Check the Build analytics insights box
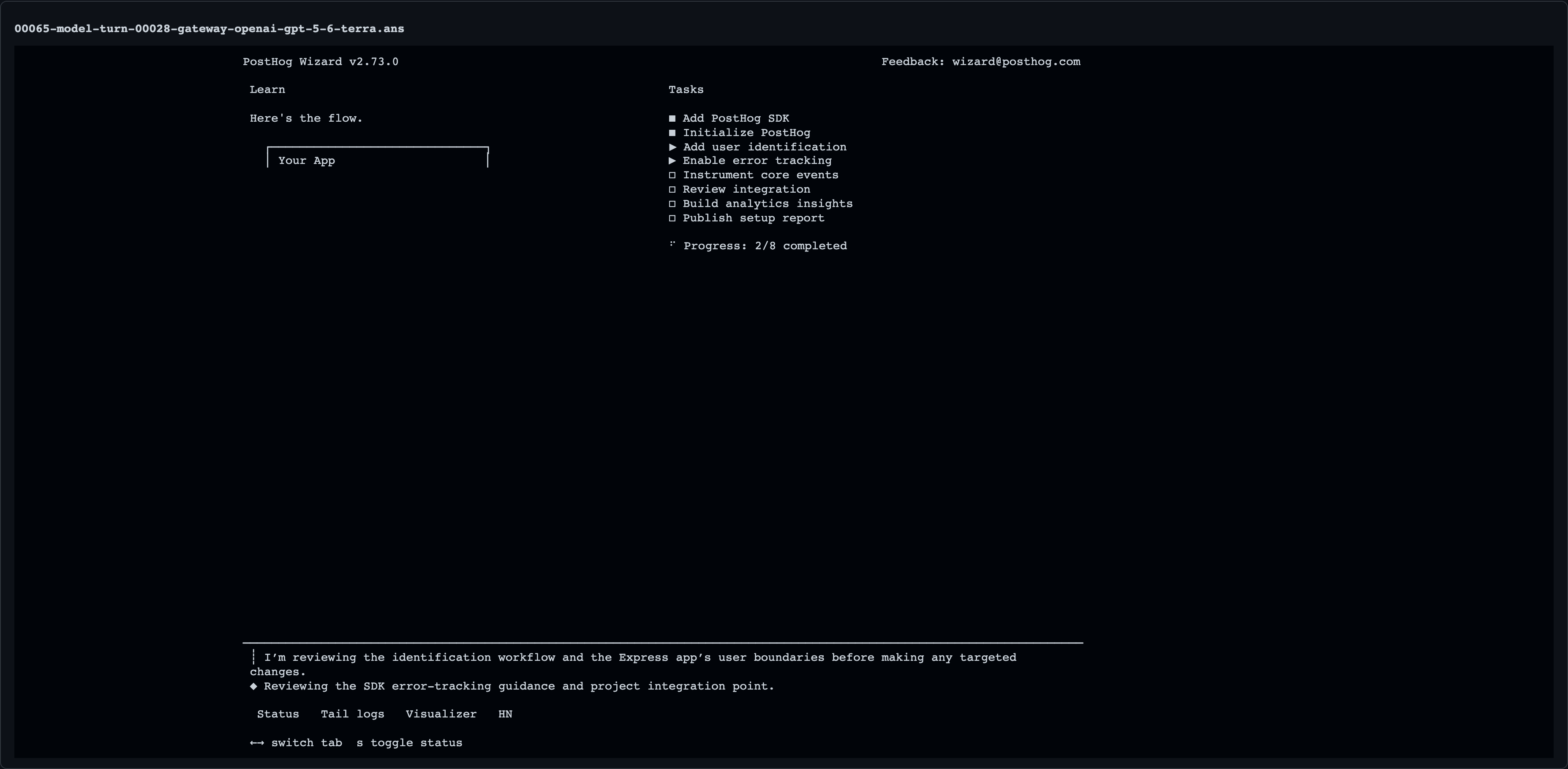1568x769 pixels. [x=672, y=204]
